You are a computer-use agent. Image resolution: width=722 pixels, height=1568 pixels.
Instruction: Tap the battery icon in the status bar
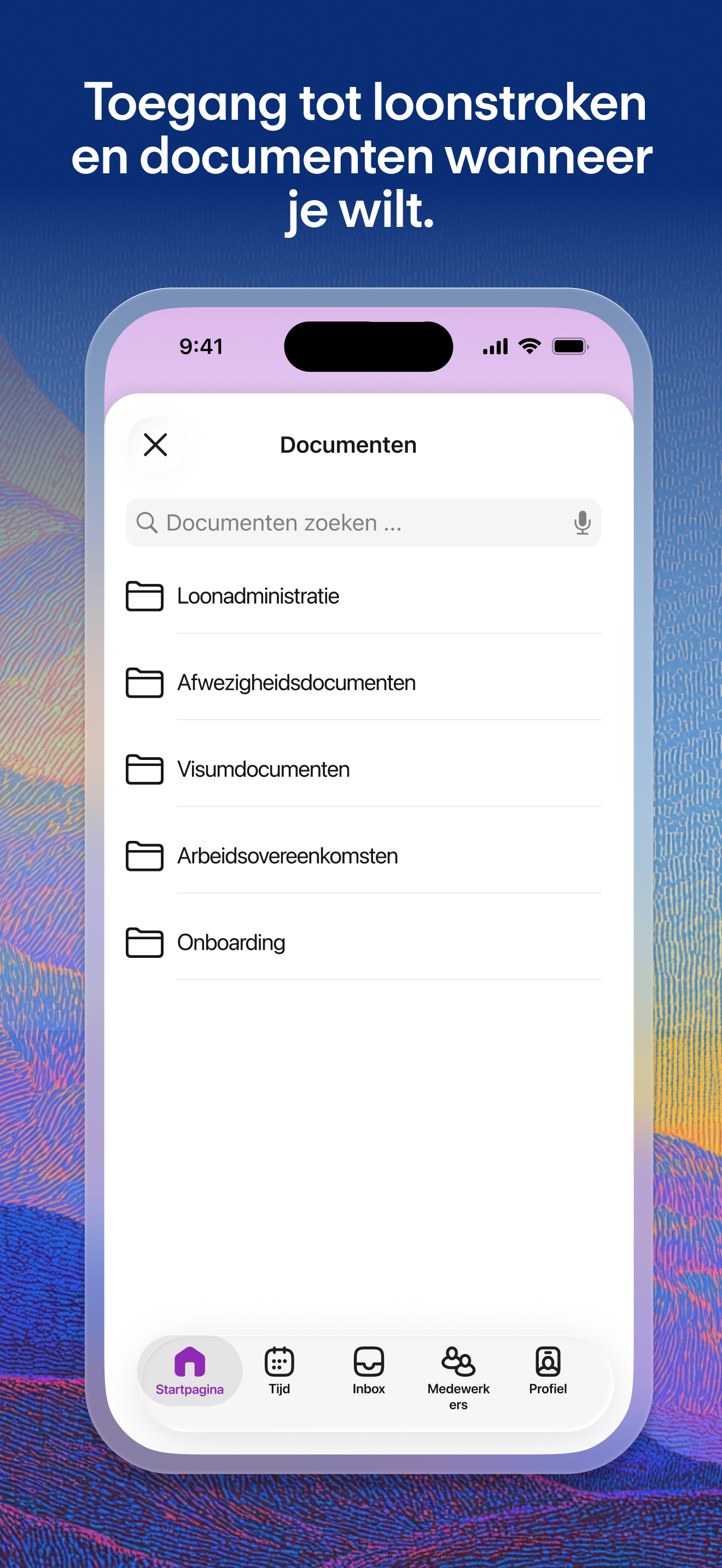[x=570, y=346]
